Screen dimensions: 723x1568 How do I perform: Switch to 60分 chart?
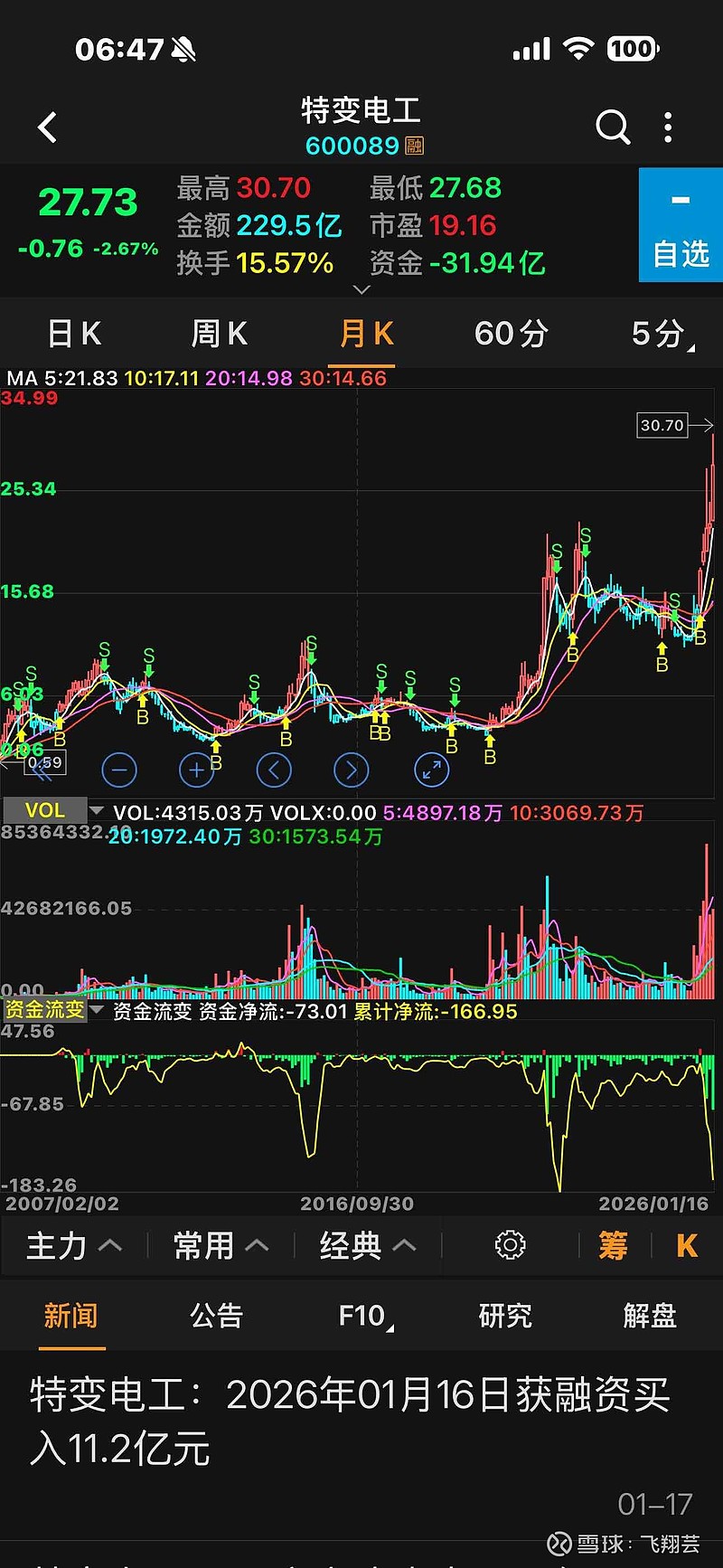(x=511, y=334)
